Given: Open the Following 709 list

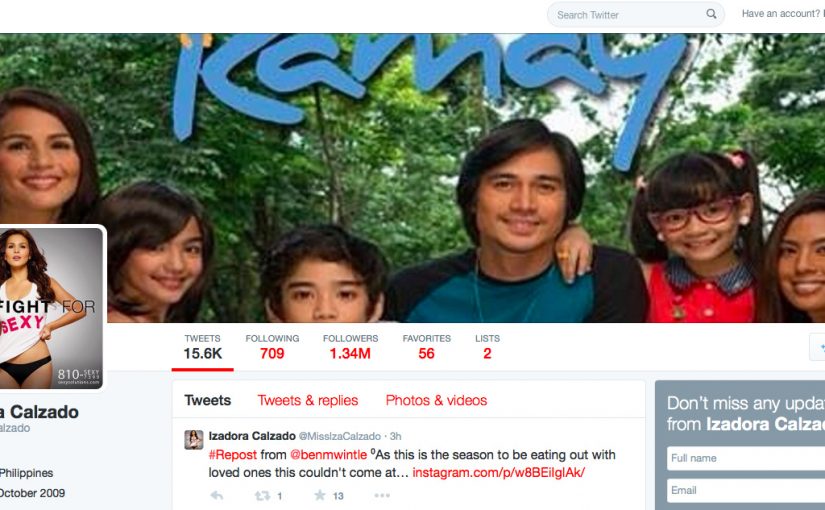Looking at the screenshot, I should click(x=272, y=347).
